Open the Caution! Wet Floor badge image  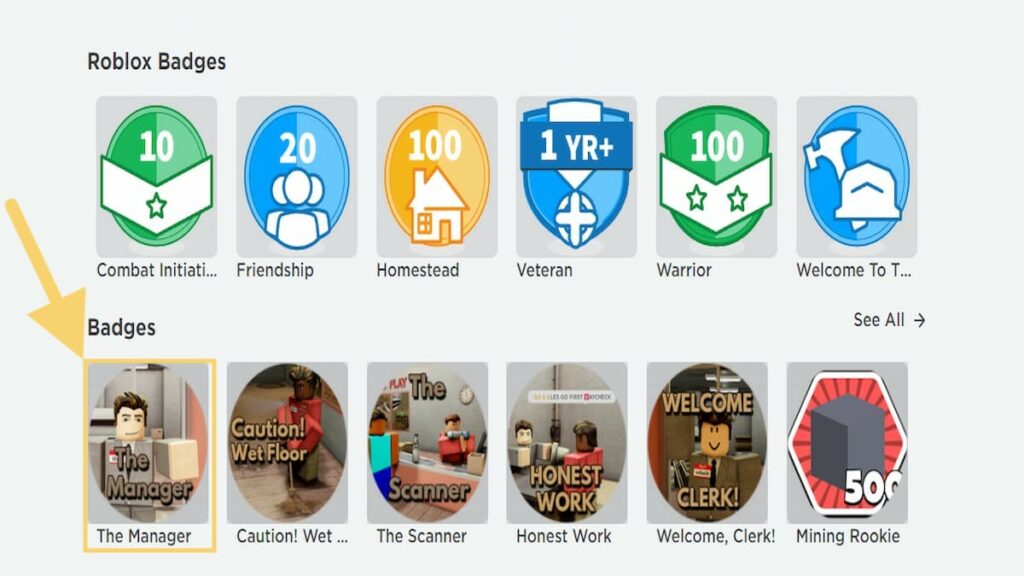pyautogui.click(x=287, y=443)
